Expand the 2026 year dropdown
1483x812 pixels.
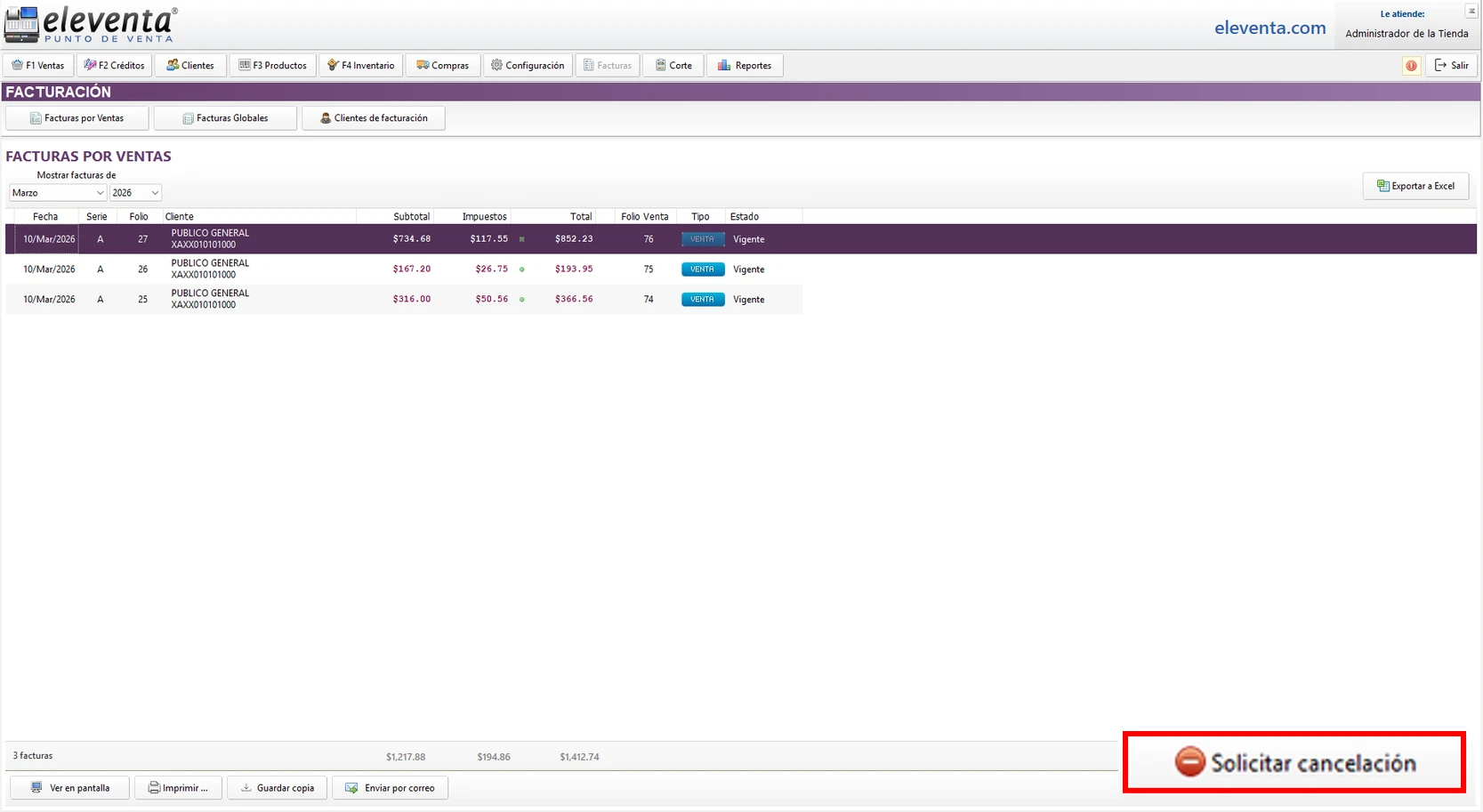[135, 193]
